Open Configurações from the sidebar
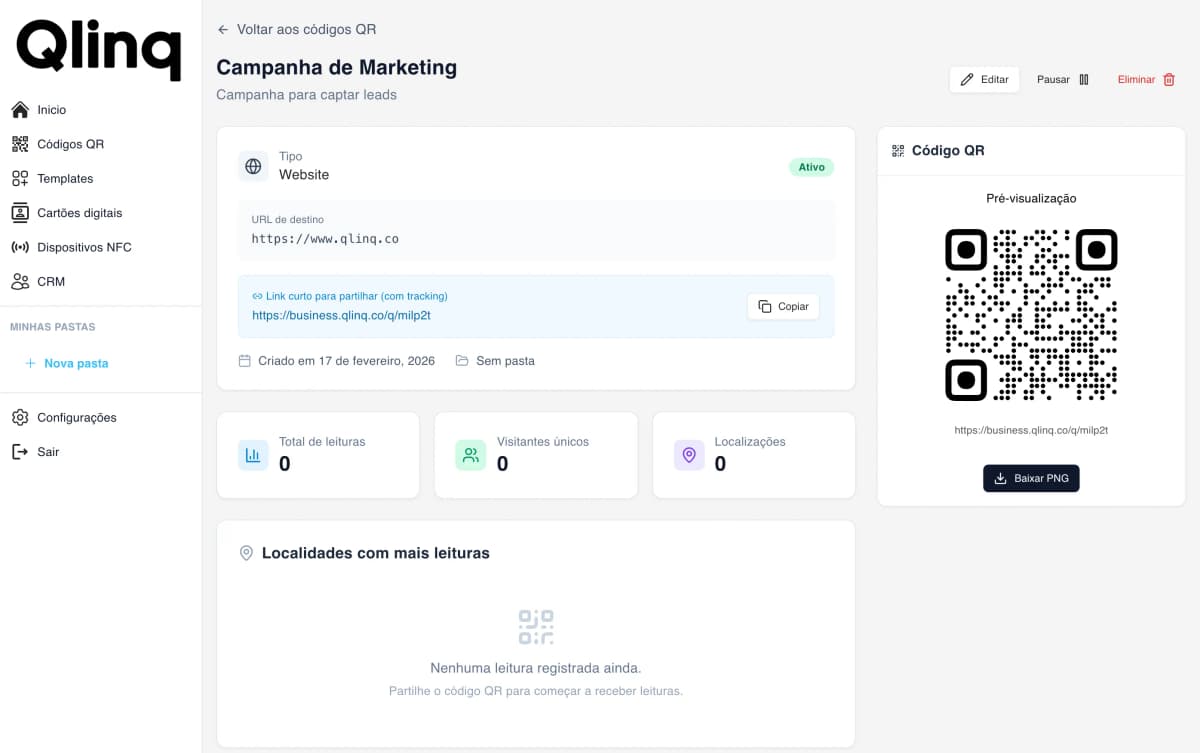This screenshot has width=1200, height=753. (75, 417)
